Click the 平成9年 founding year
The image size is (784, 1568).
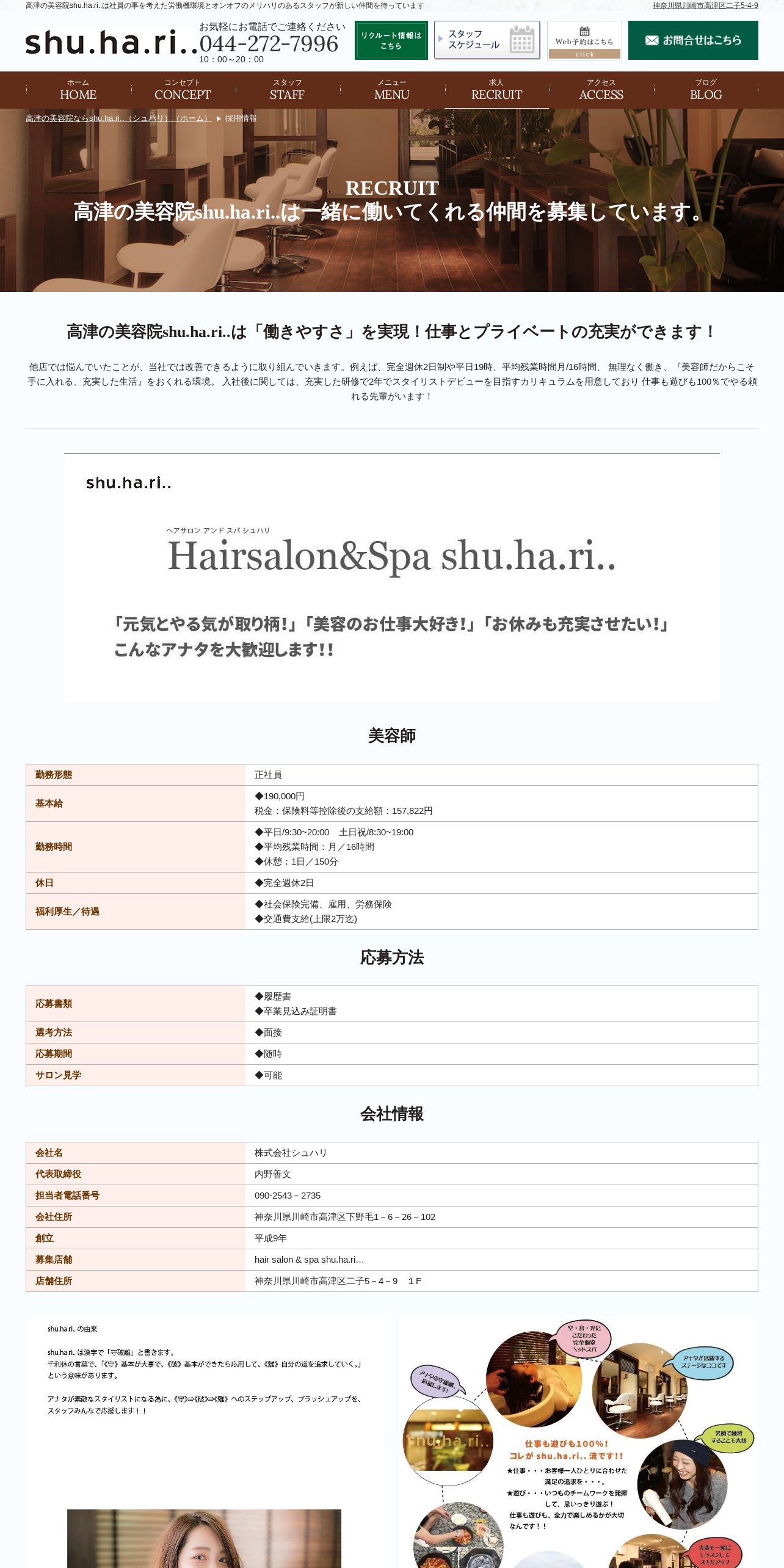(270, 1238)
